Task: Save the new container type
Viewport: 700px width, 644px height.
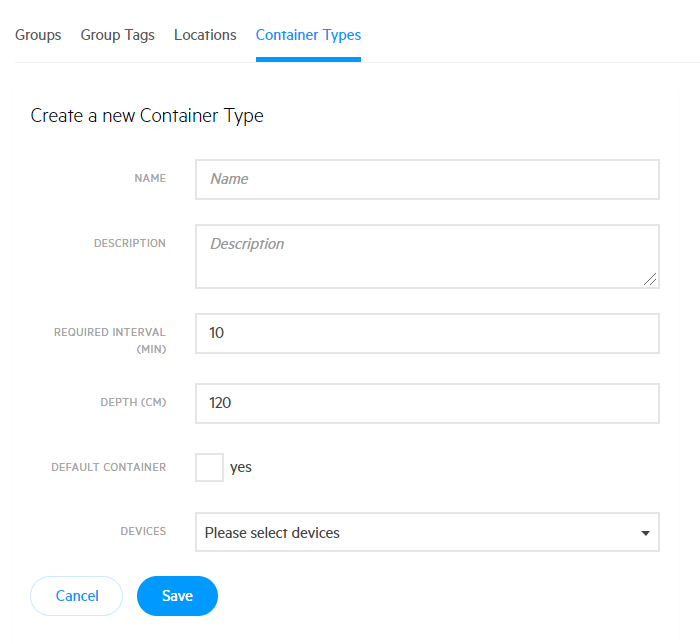Action: point(177,596)
